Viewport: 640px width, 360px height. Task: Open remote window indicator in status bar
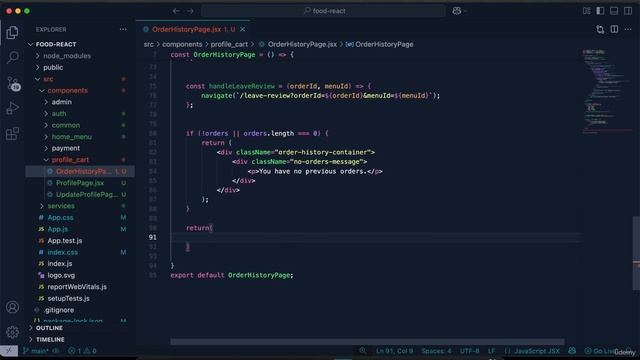click(x=9, y=351)
